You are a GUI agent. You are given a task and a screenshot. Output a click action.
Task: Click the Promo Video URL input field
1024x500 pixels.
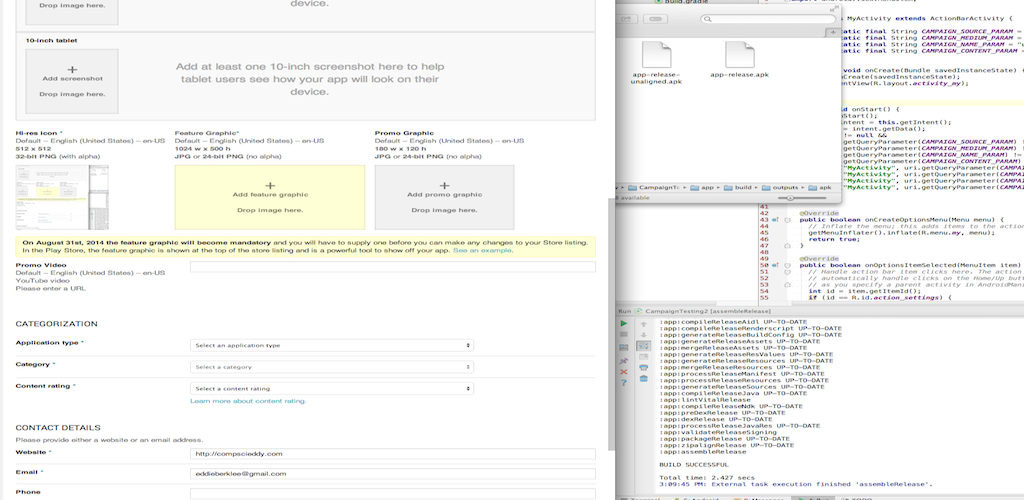pos(392,267)
